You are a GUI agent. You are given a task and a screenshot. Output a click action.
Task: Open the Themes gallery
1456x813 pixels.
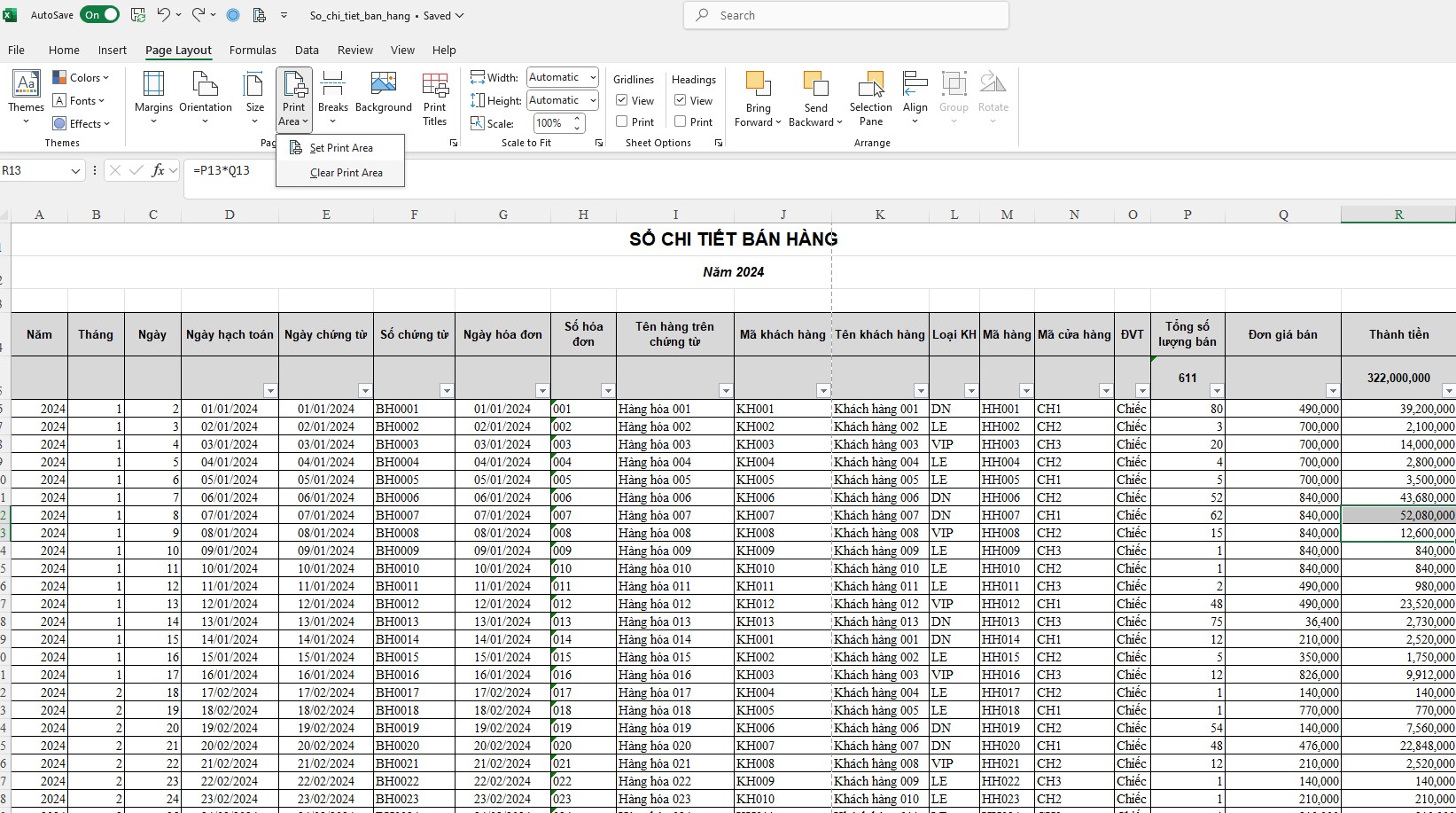(x=27, y=98)
